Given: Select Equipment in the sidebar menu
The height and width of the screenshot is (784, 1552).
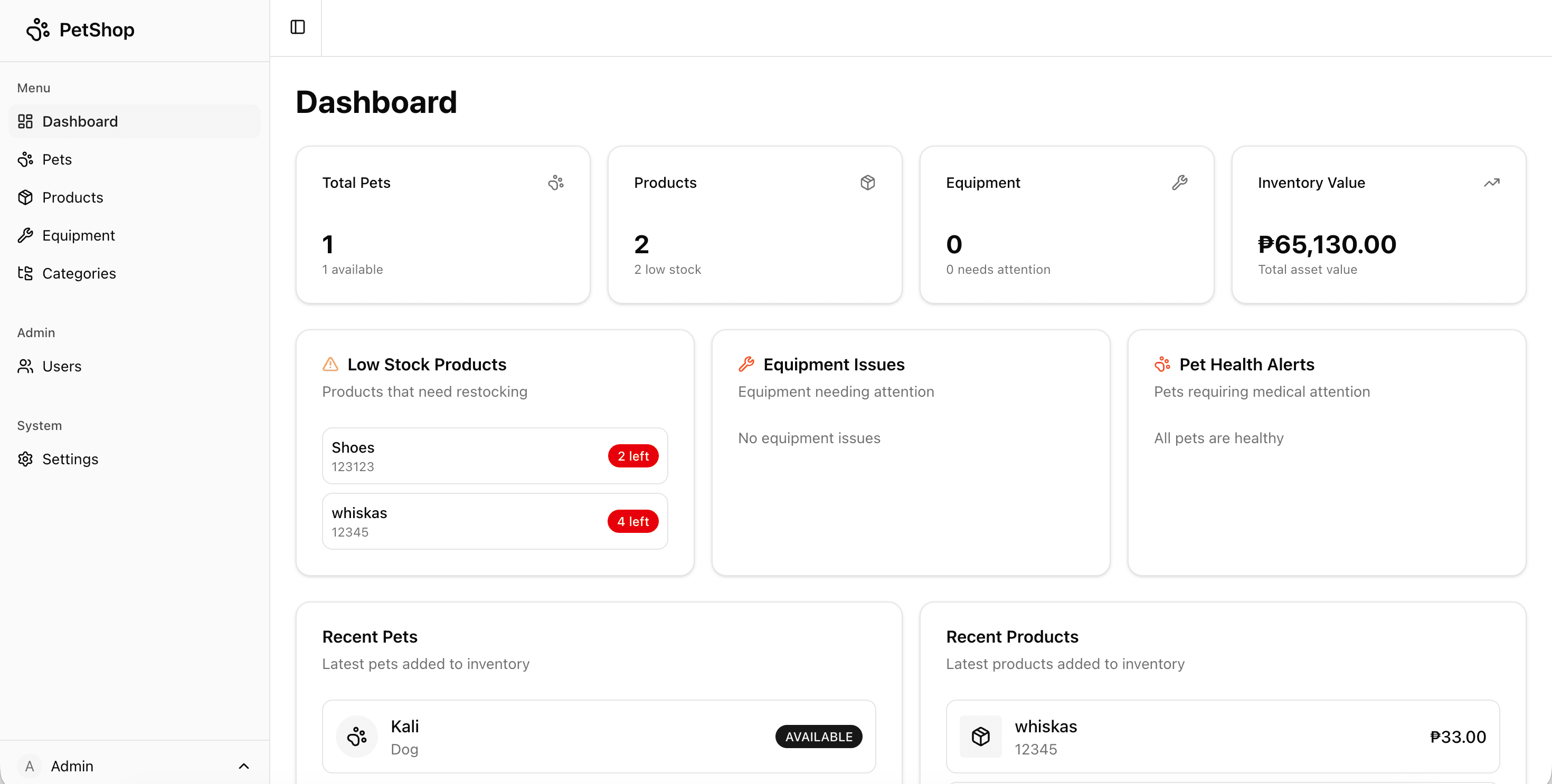Looking at the screenshot, I should pyautogui.click(x=135, y=235).
